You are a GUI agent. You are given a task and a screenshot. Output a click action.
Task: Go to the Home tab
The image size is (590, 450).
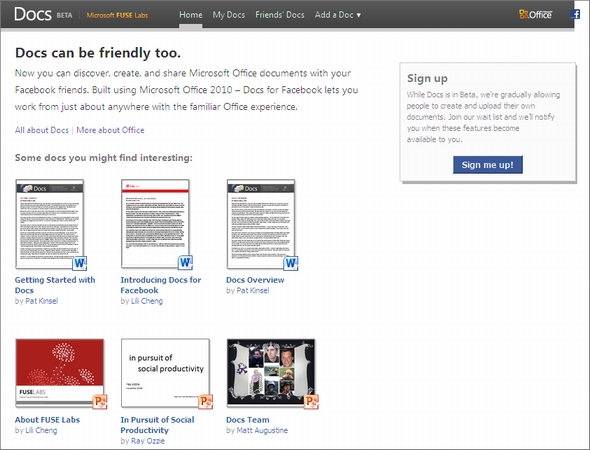tap(190, 15)
